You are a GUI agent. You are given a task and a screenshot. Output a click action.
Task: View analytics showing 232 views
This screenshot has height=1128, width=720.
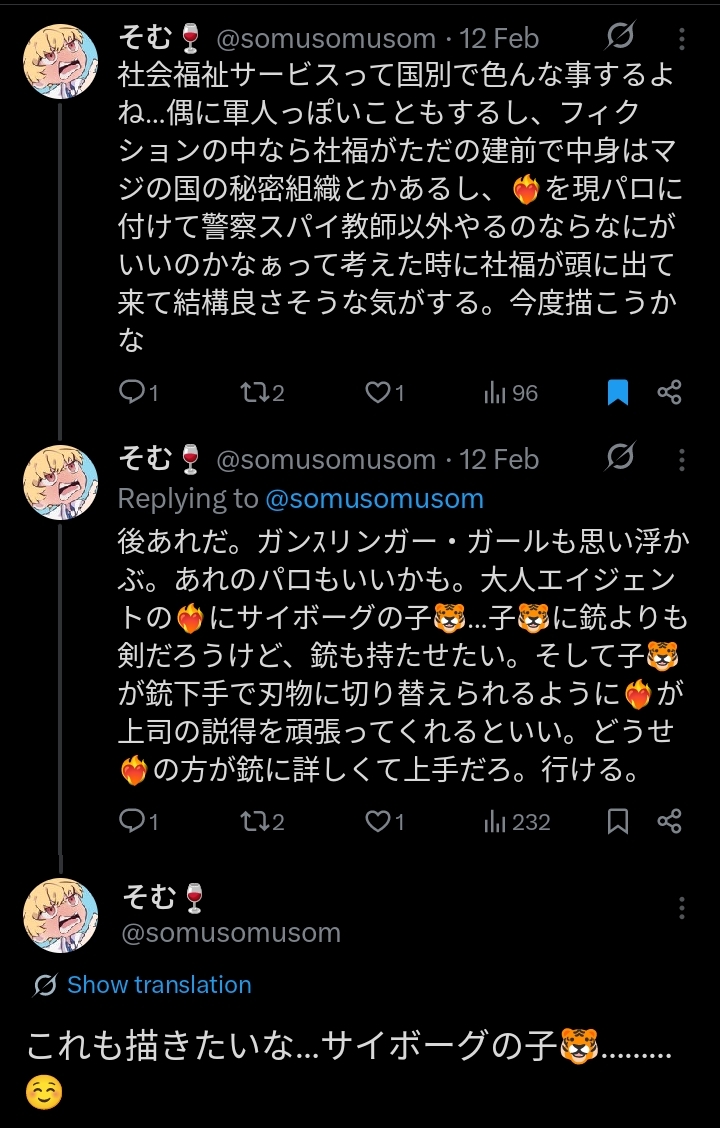point(517,821)
